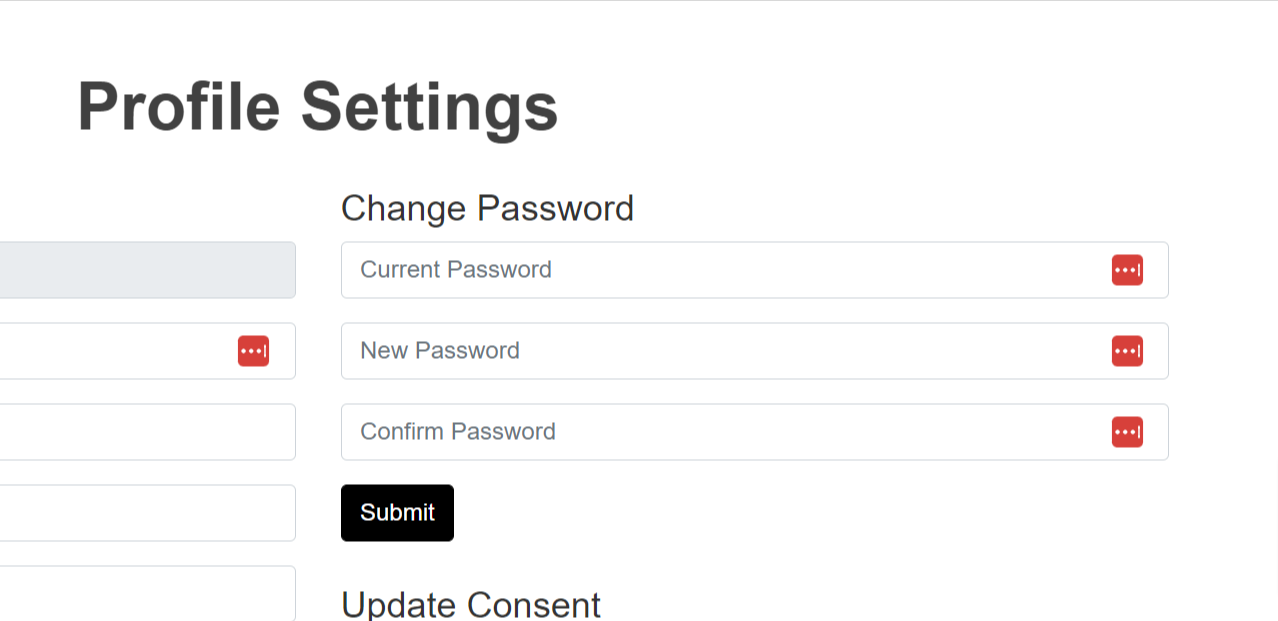Click the word Consent in Update Consent heading

534,606
